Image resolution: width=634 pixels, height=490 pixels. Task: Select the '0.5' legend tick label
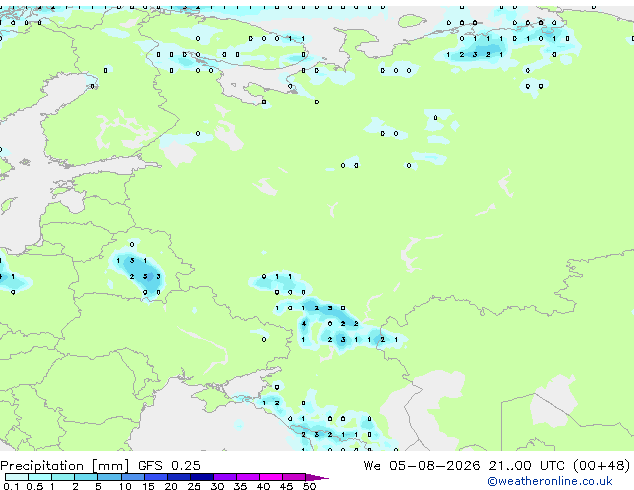coord(34,486)
